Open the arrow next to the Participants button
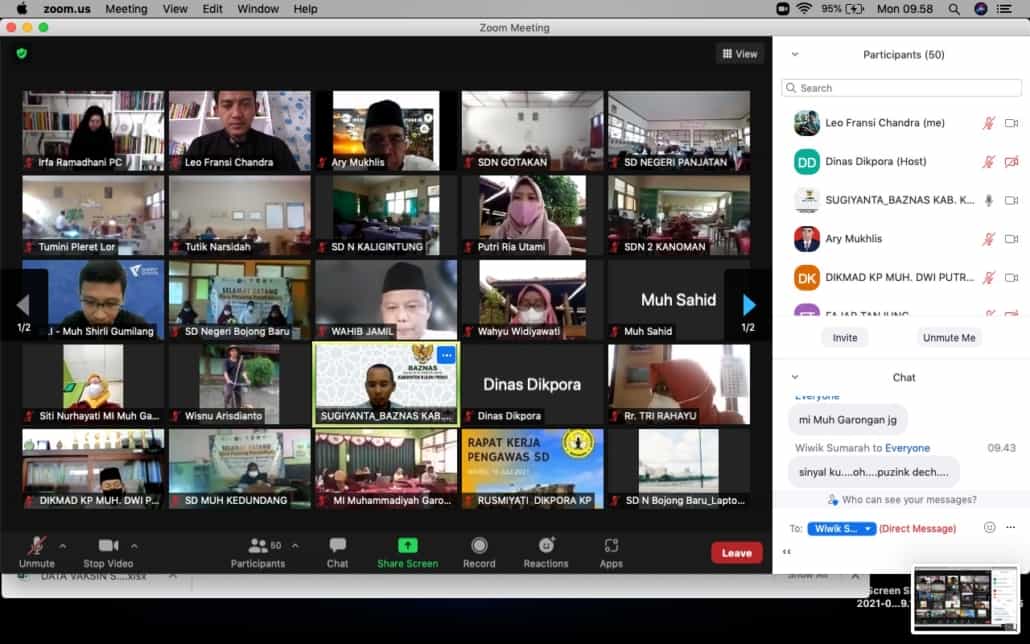Image resolution: width=1030 pixels, height=644 pixels. pos(295,545)
